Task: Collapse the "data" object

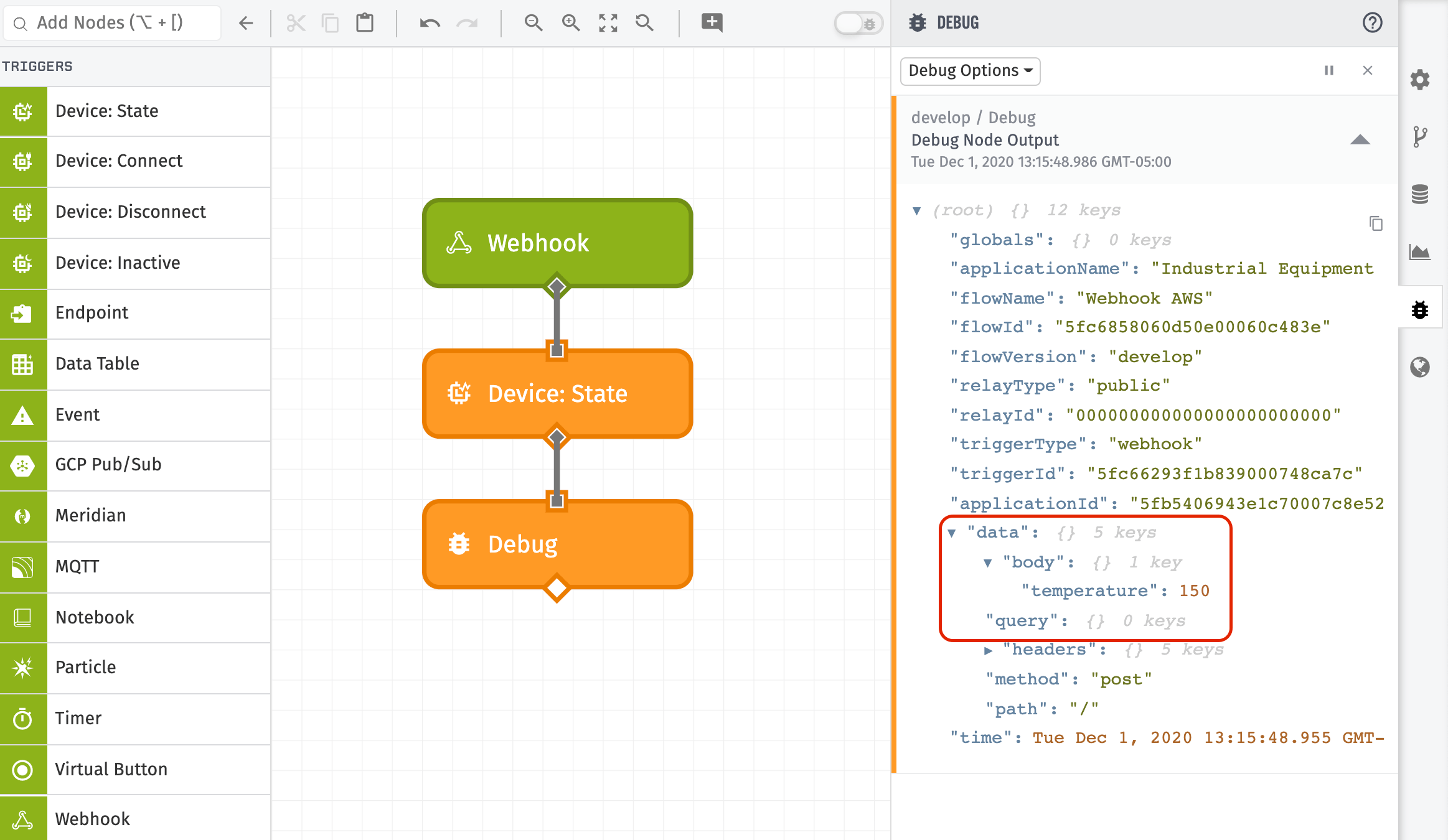Action: point(951,533)
